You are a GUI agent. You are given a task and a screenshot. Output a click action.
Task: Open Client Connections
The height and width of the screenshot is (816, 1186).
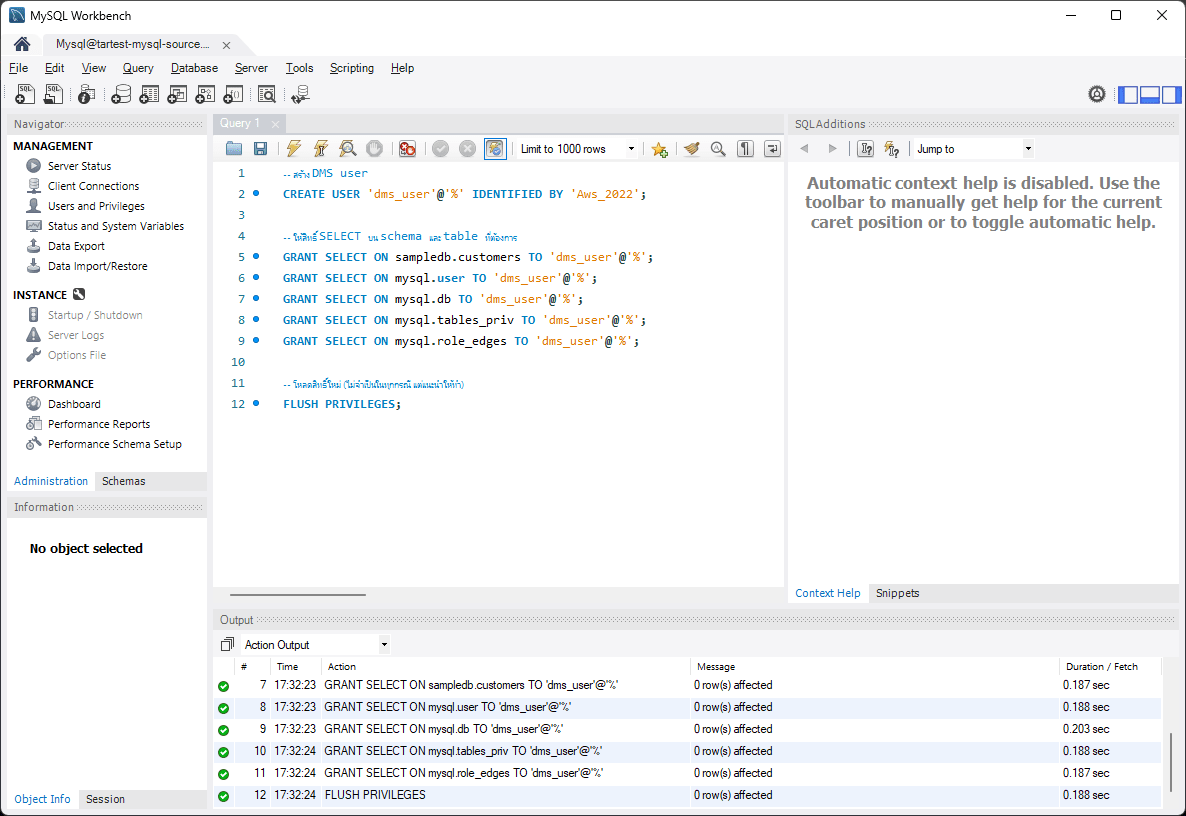pyautogui.click(x=93, y=186)
